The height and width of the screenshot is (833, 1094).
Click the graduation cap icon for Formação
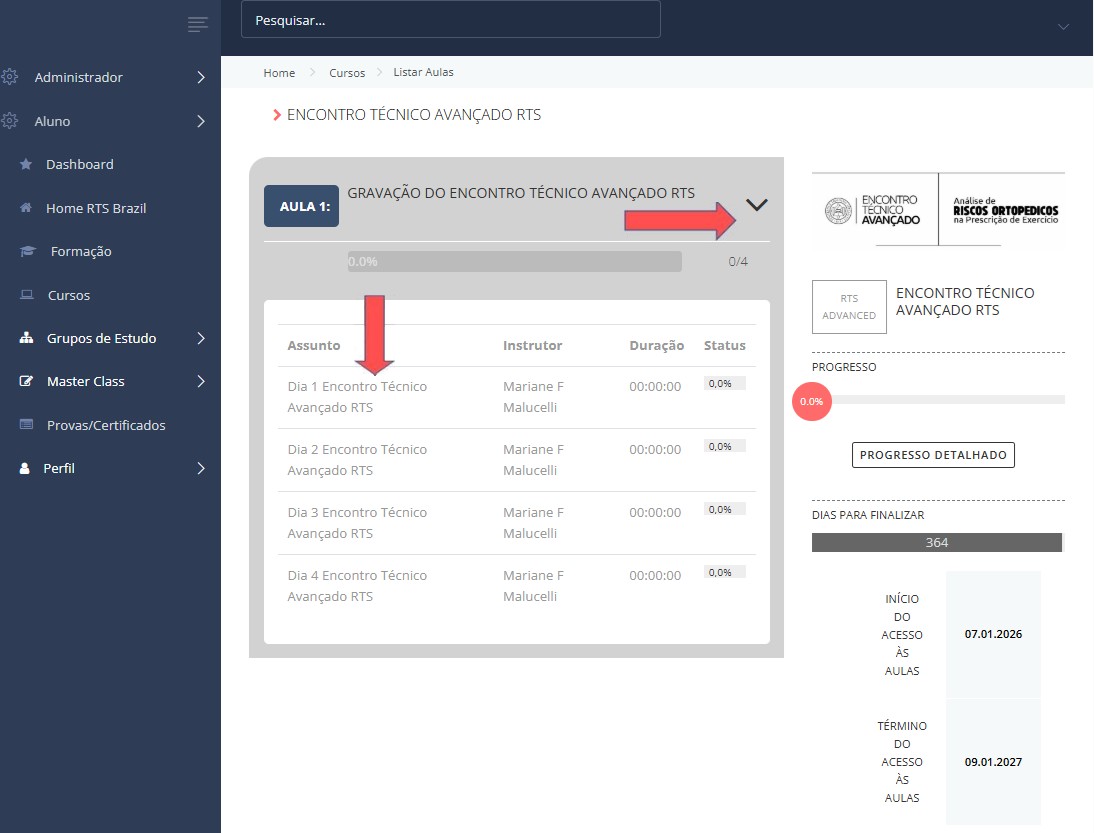click(x=27, y=252)
